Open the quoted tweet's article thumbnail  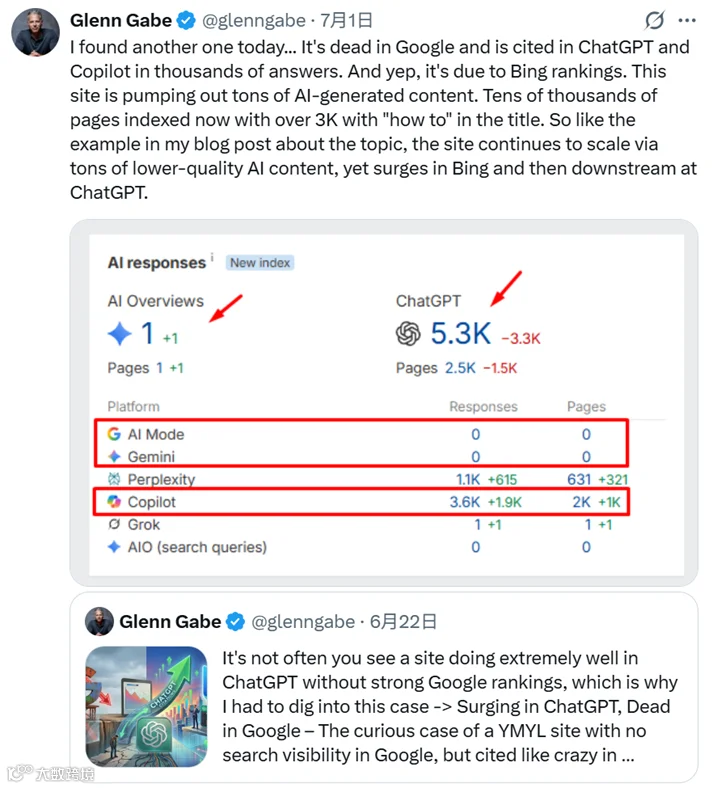click(146, 707)
